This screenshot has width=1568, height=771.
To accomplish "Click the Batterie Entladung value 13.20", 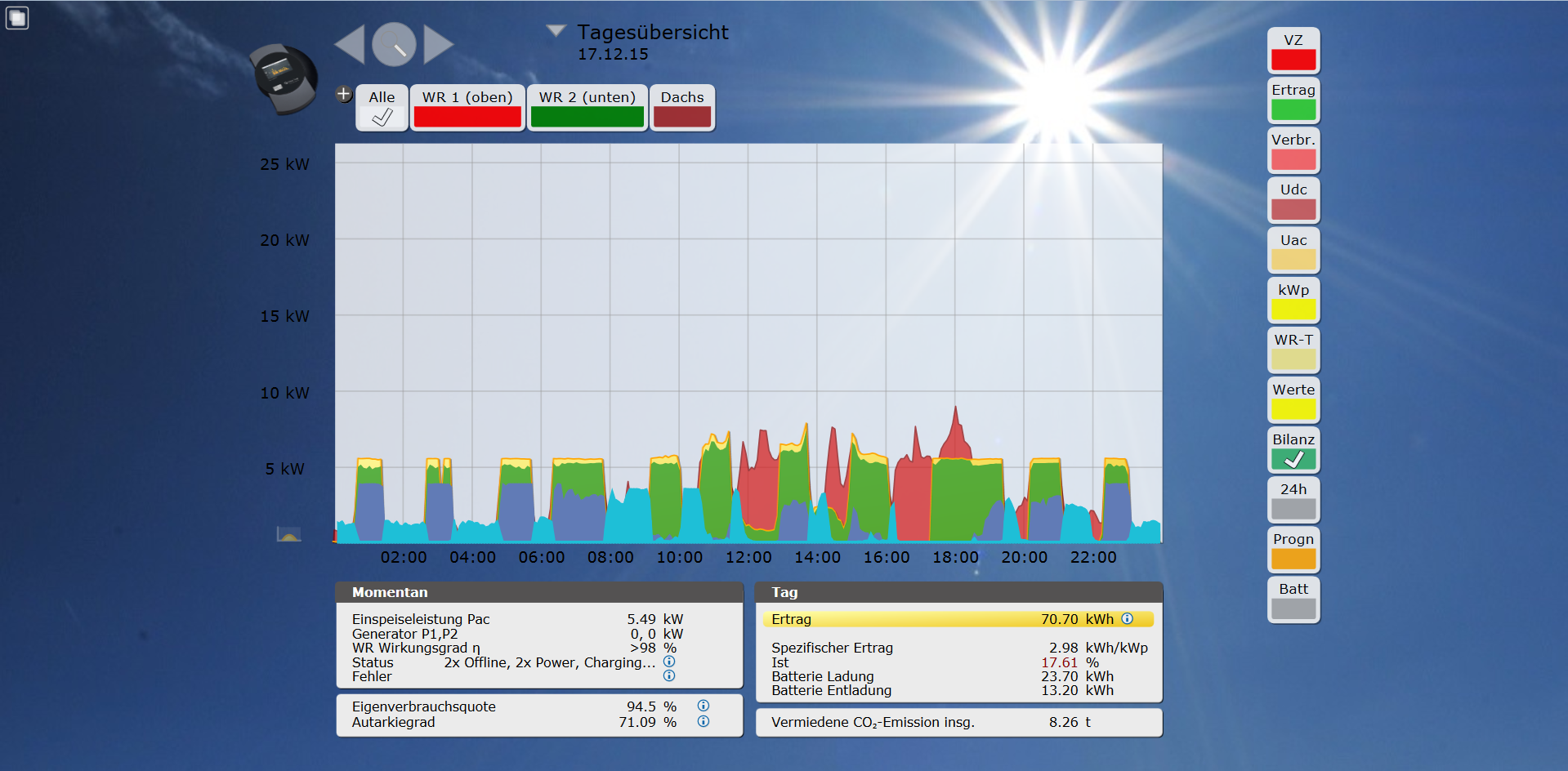I will tap(1059, 690).
